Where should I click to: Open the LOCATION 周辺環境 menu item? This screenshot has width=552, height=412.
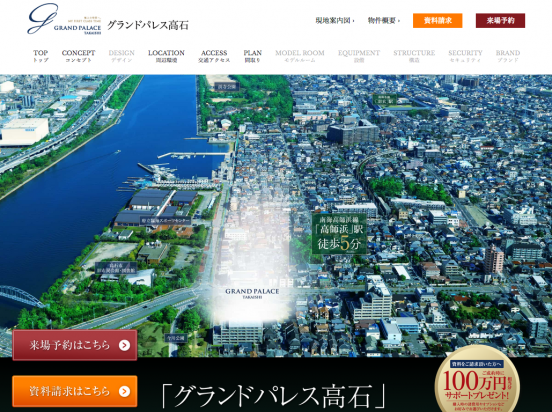click(166, 56)
